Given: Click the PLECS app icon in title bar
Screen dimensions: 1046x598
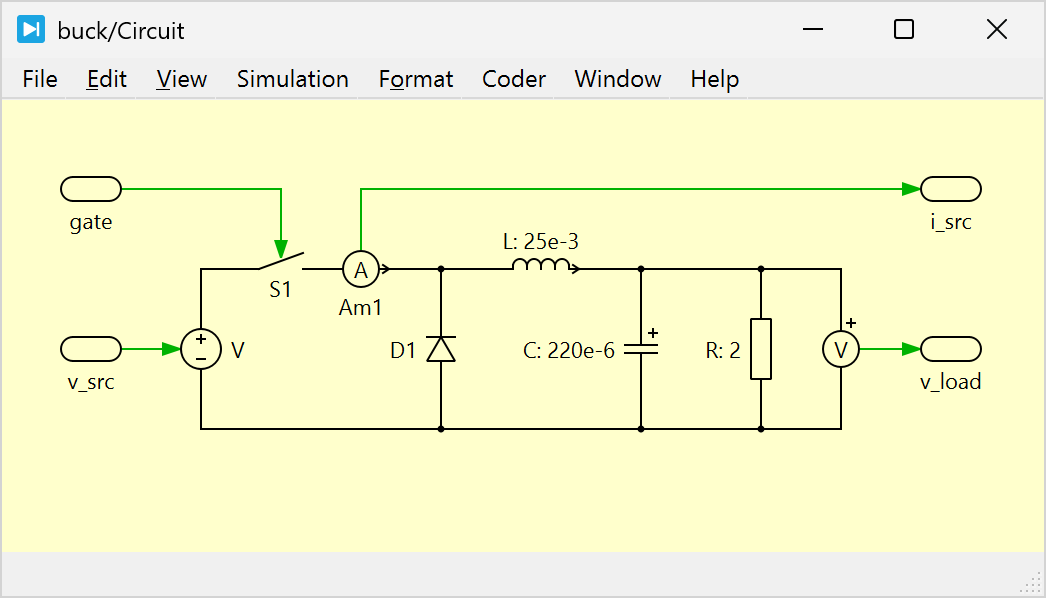Looking at the screenshot, I should pos(31,30).
